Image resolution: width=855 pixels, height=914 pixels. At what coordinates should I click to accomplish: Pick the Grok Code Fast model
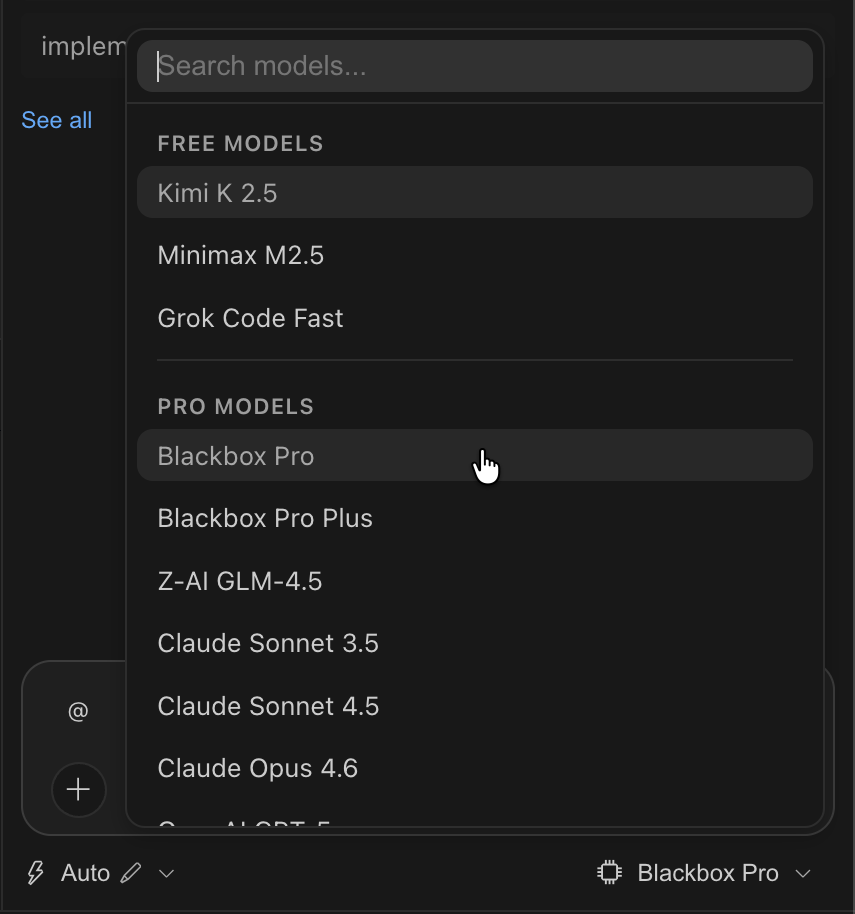point(250,318)
